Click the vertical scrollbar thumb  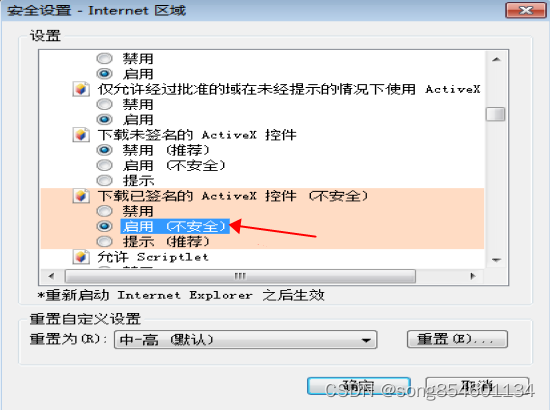click(496, 114)
